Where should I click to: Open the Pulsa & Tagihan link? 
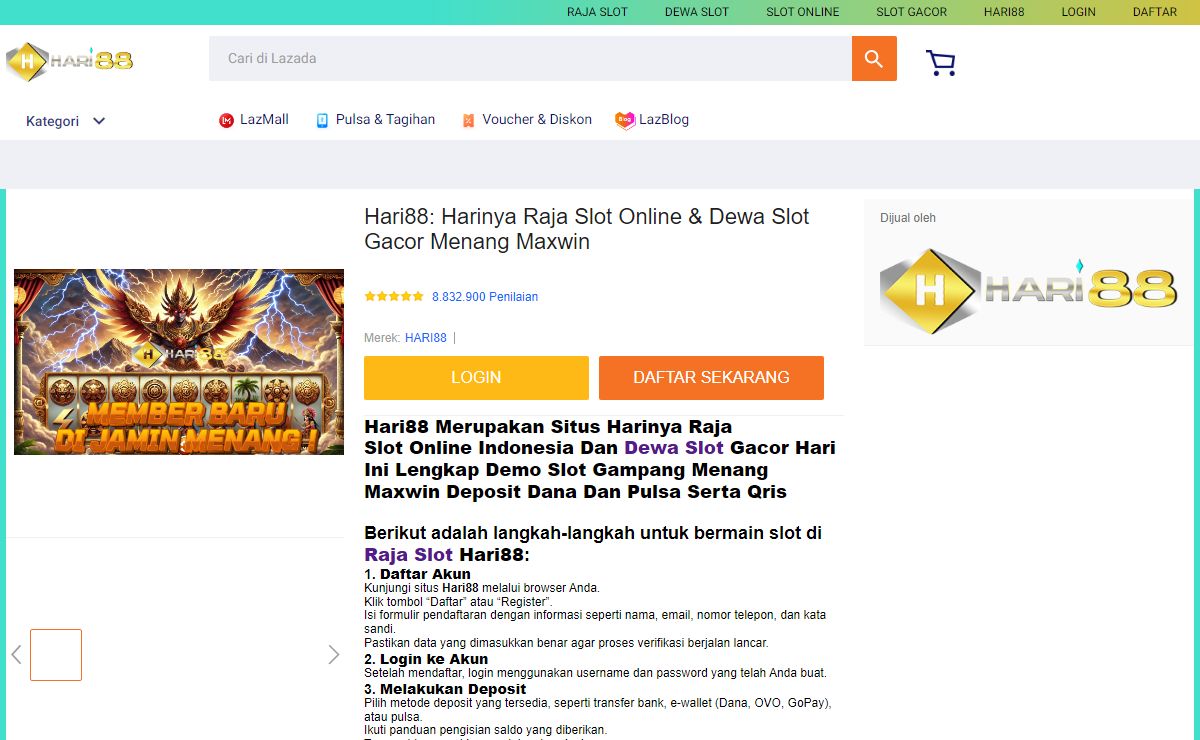385,120
